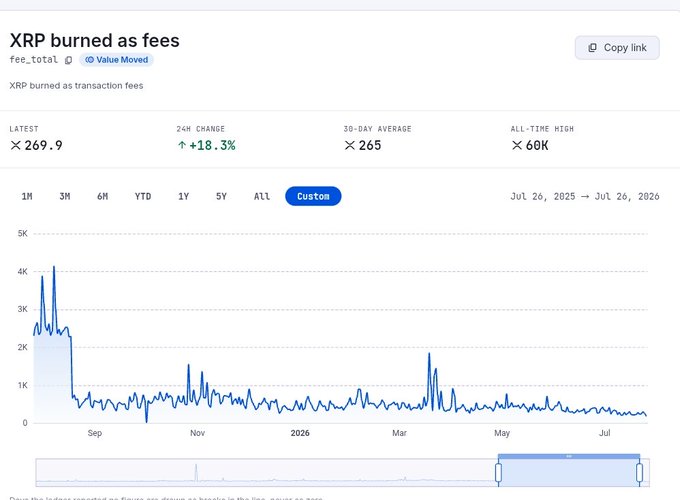This screenshot has width=680, height=500.
Task: Click the selected window top bar in navigator
Action: pos(569,456)
